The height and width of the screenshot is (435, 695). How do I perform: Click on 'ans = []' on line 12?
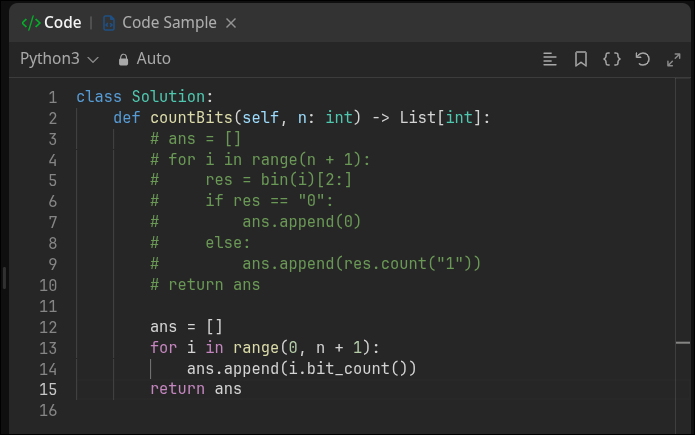(186, 327)
